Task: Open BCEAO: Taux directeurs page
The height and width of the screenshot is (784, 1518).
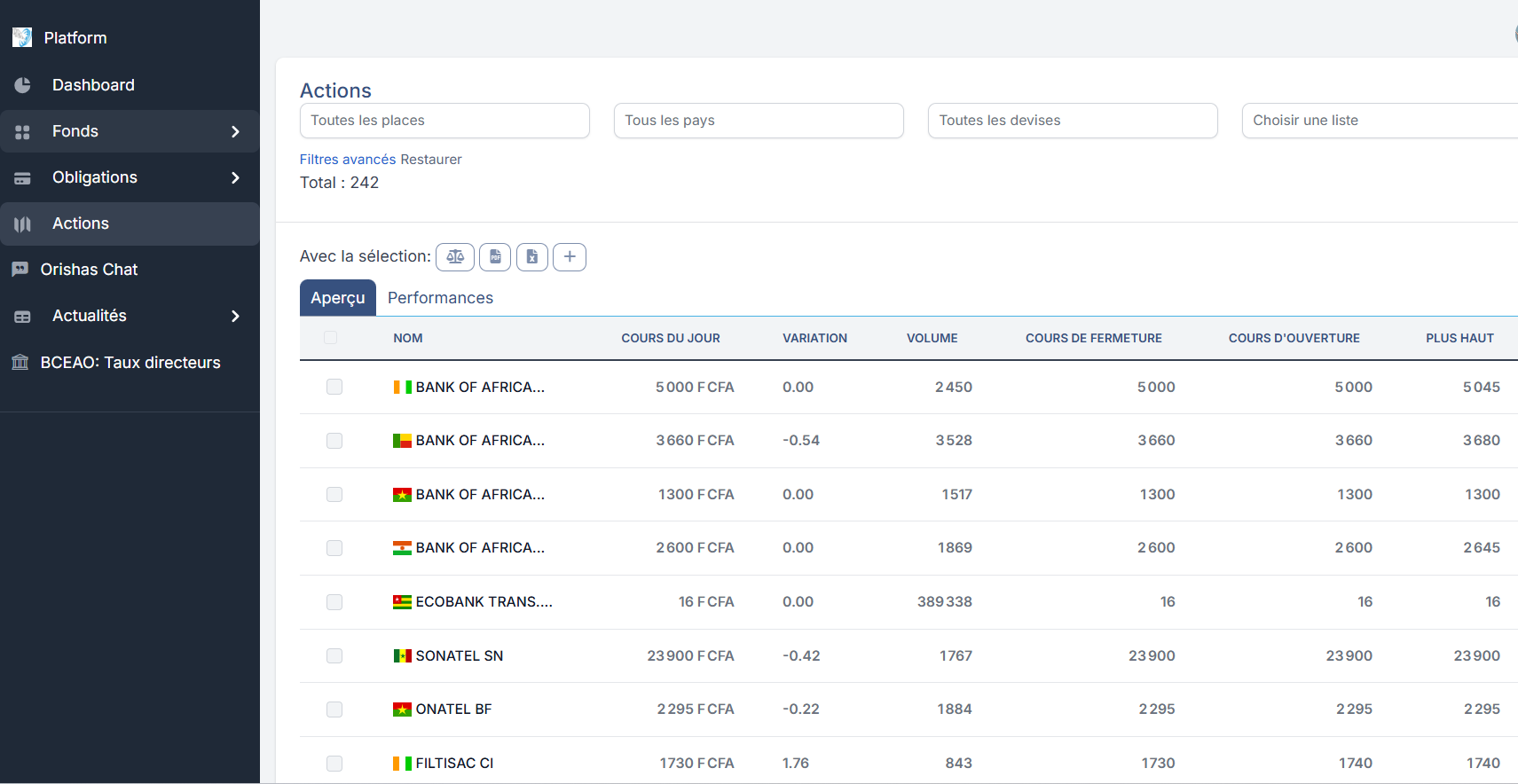Action: [130, 363]
